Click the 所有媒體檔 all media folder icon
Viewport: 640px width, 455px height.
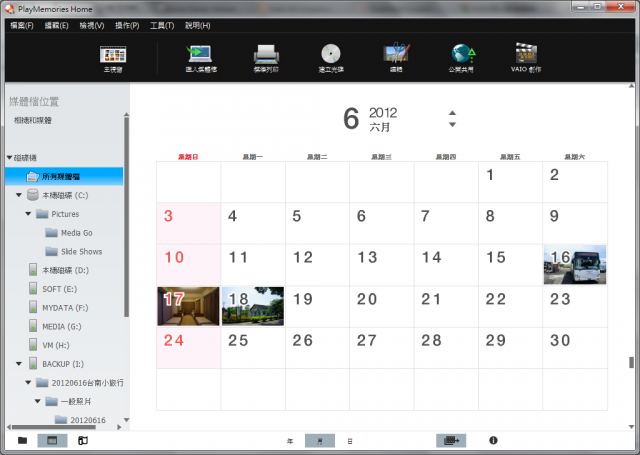(x=33, y=176)
